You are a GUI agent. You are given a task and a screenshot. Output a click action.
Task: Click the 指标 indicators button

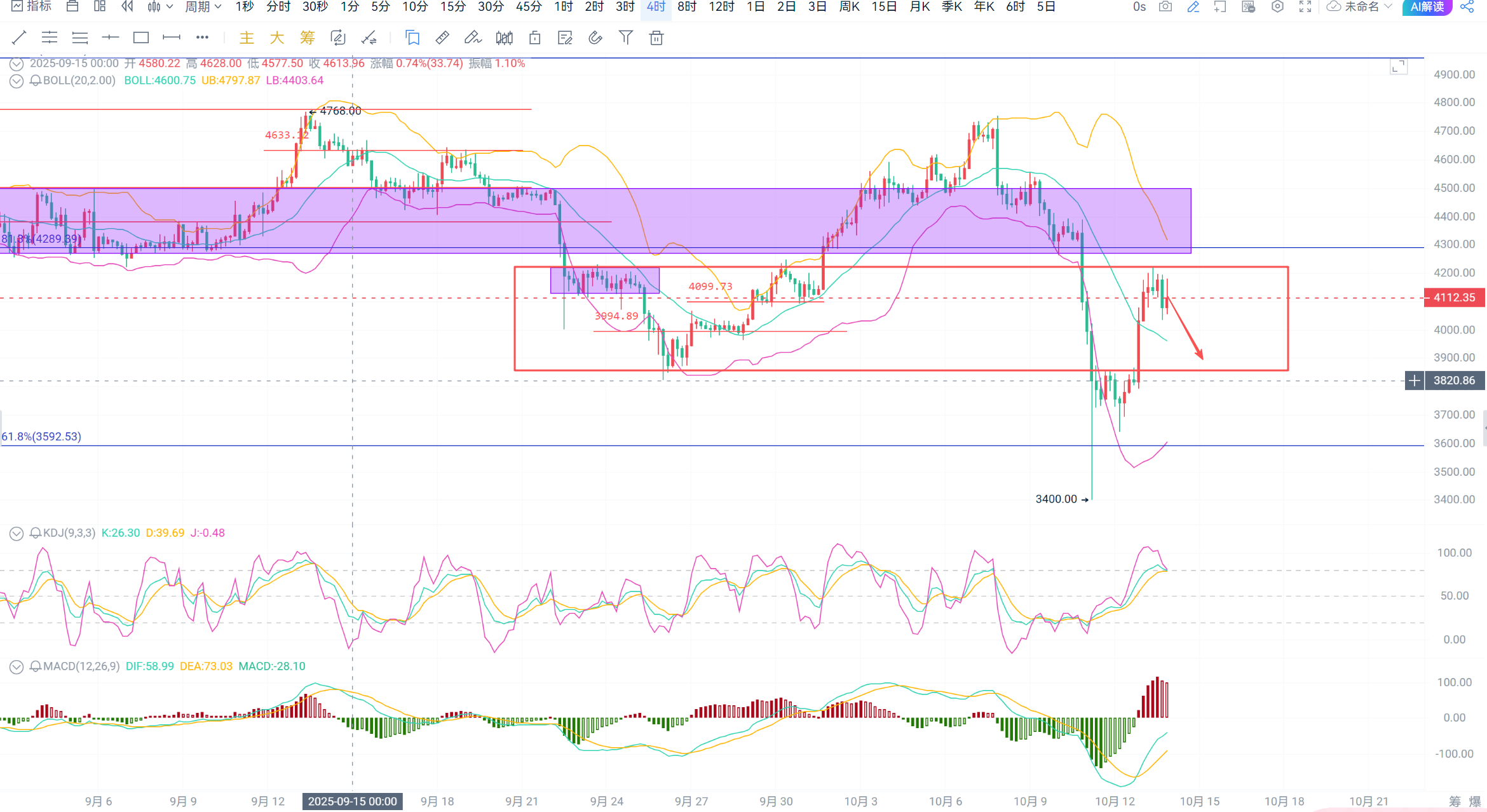coord(32,7)
